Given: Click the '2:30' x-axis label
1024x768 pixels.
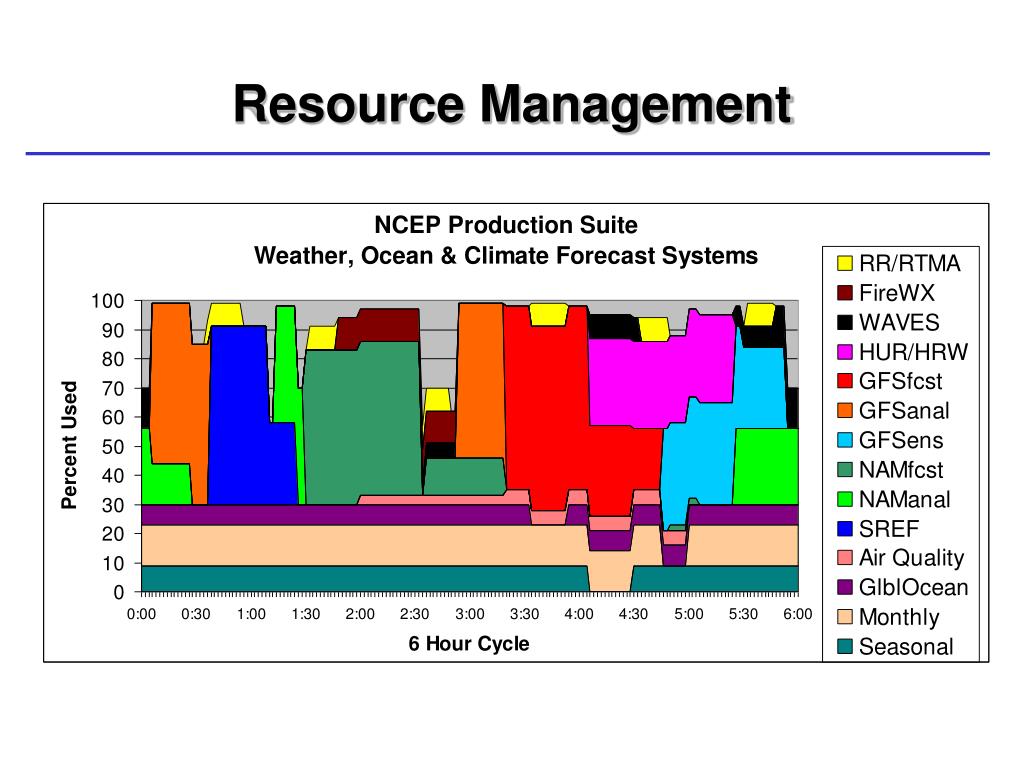Looking at the screenshot, I should click(x=415, y=614).
